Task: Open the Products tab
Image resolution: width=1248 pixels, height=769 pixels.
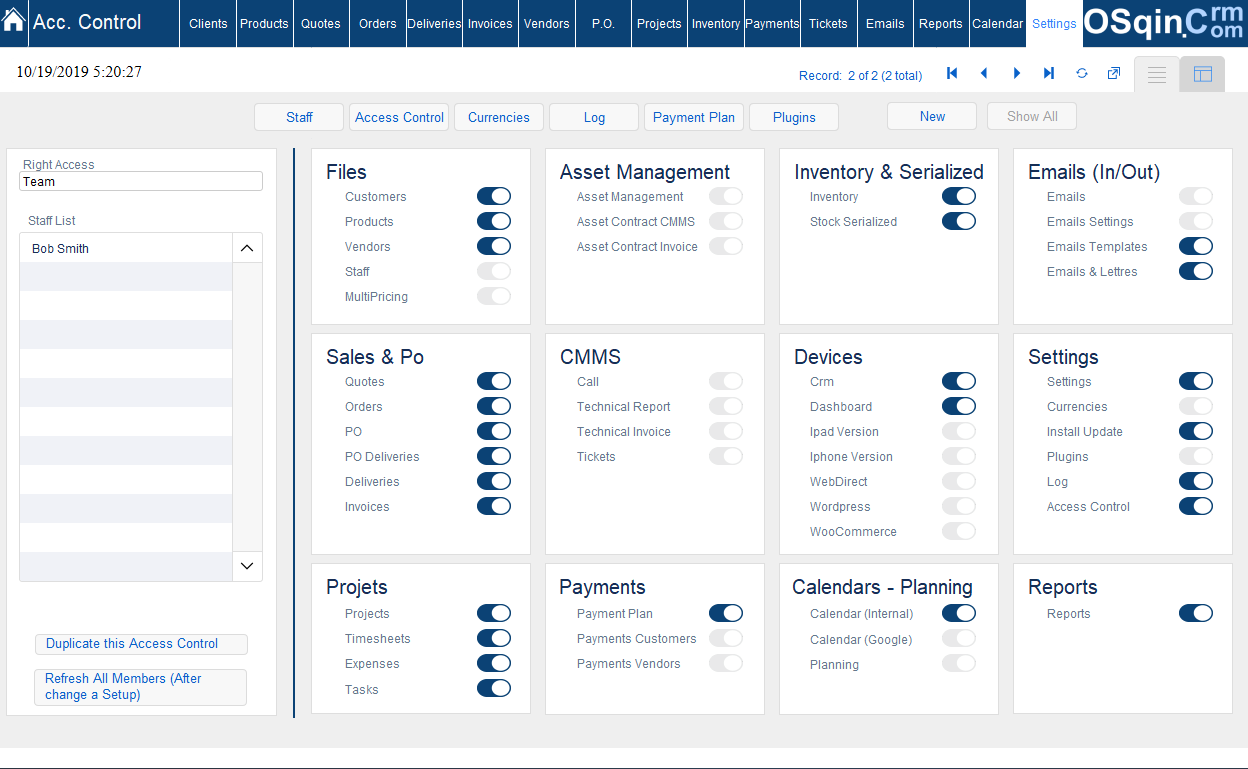Action: tap(264, 23)
